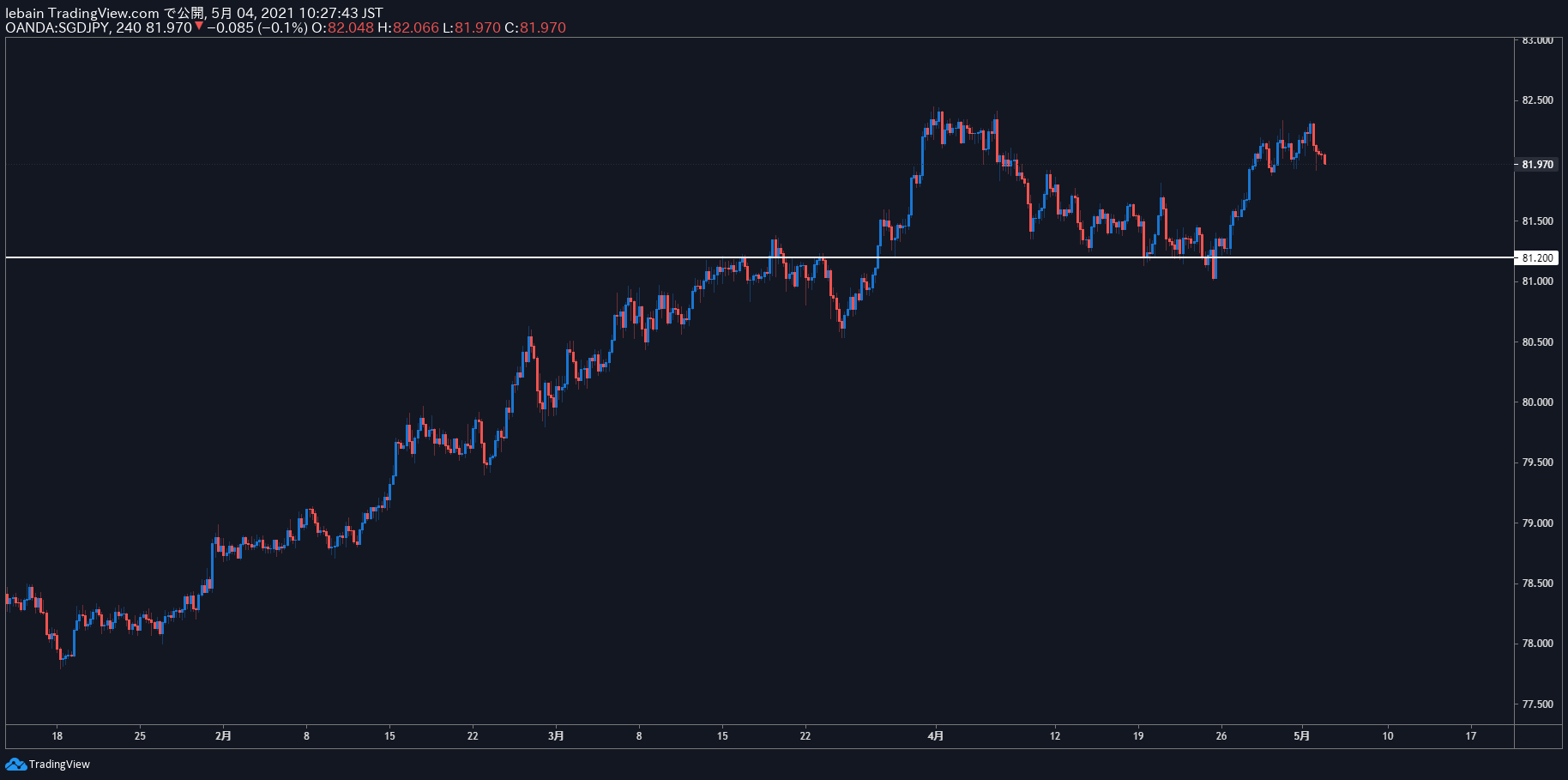Click the 77.500 price axis label
The height and width of the screenshot is (780, 1568).
(1537, 704)
